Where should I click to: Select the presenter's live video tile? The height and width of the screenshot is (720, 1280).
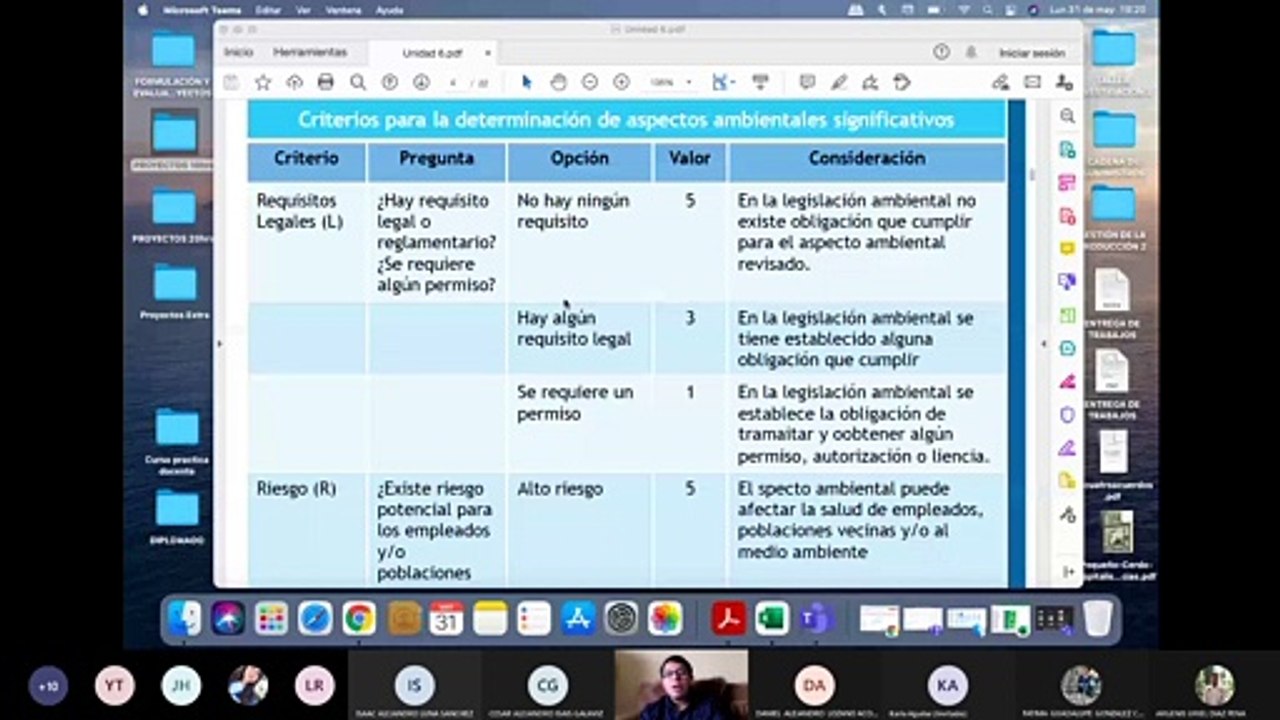pos(681,685)
